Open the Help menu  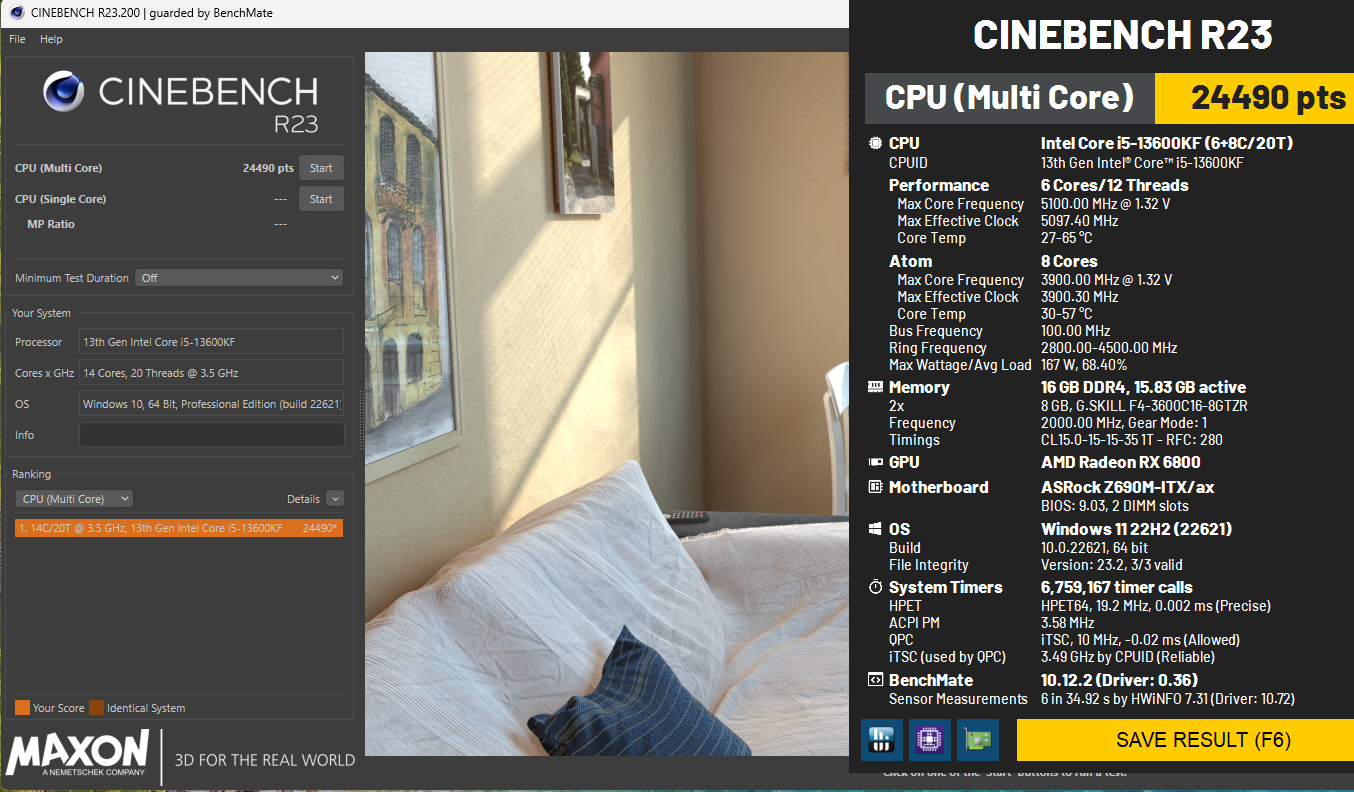pyautogui.click(x=51, y=39)
